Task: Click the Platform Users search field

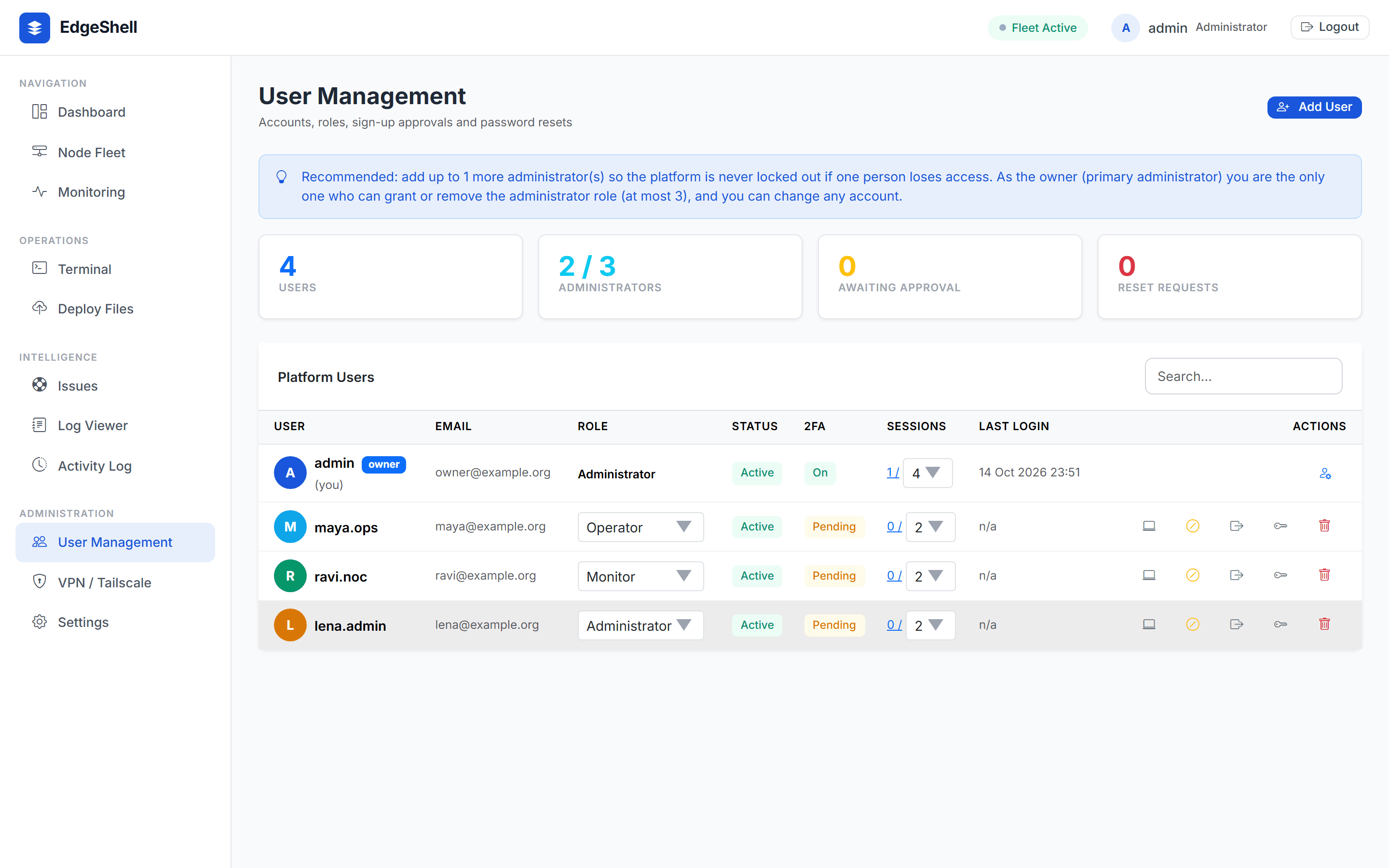Action: coord(1243,377)
